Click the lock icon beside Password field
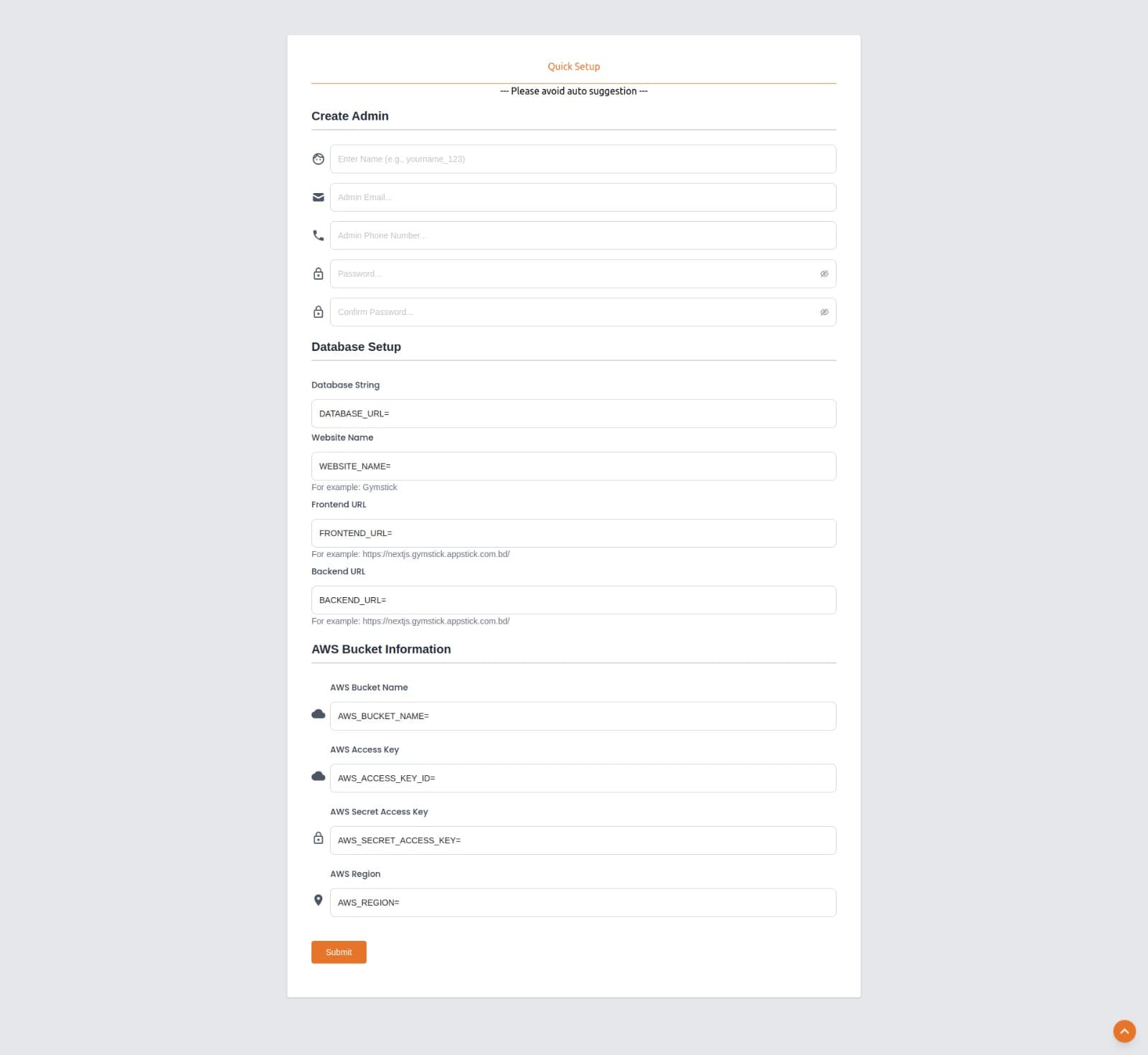Image resolution: width=1148 pixels, height=1055 pixels. coord(319,274)
